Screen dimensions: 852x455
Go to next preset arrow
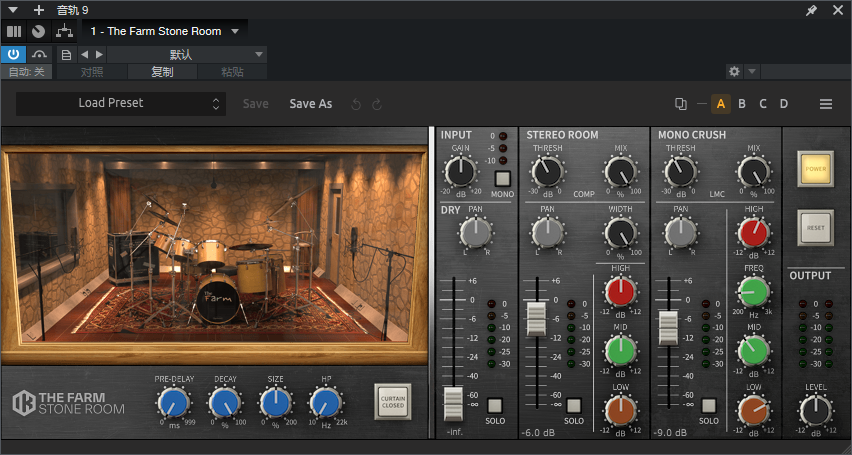(99, 54)
